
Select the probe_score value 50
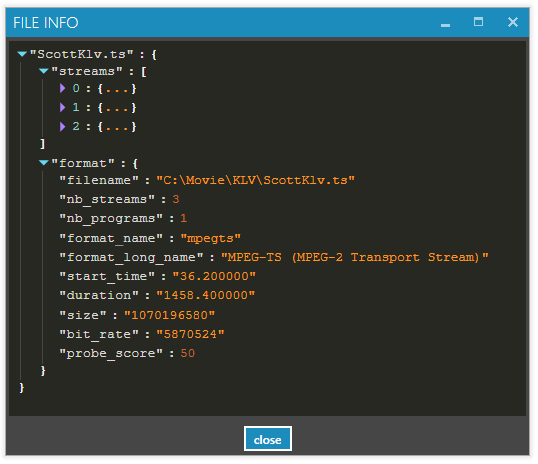(188, 353)
